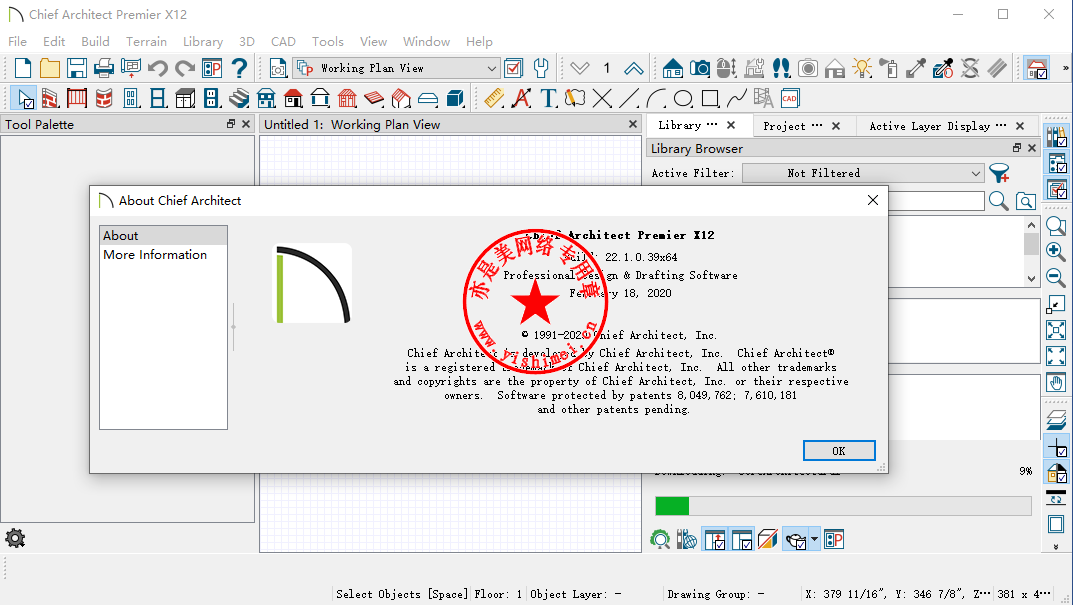Select the Text tool T icon
This screenshot has width=1073, height=605.
coord(548,99)
